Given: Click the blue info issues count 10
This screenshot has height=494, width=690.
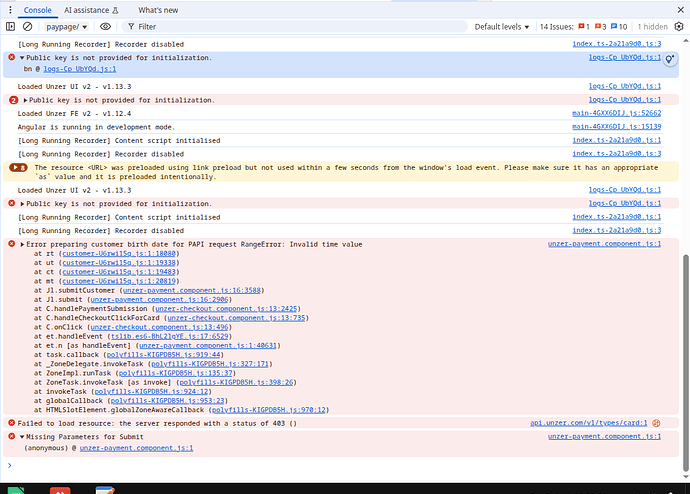Looking at the screenshot, I should pos(614,26).
